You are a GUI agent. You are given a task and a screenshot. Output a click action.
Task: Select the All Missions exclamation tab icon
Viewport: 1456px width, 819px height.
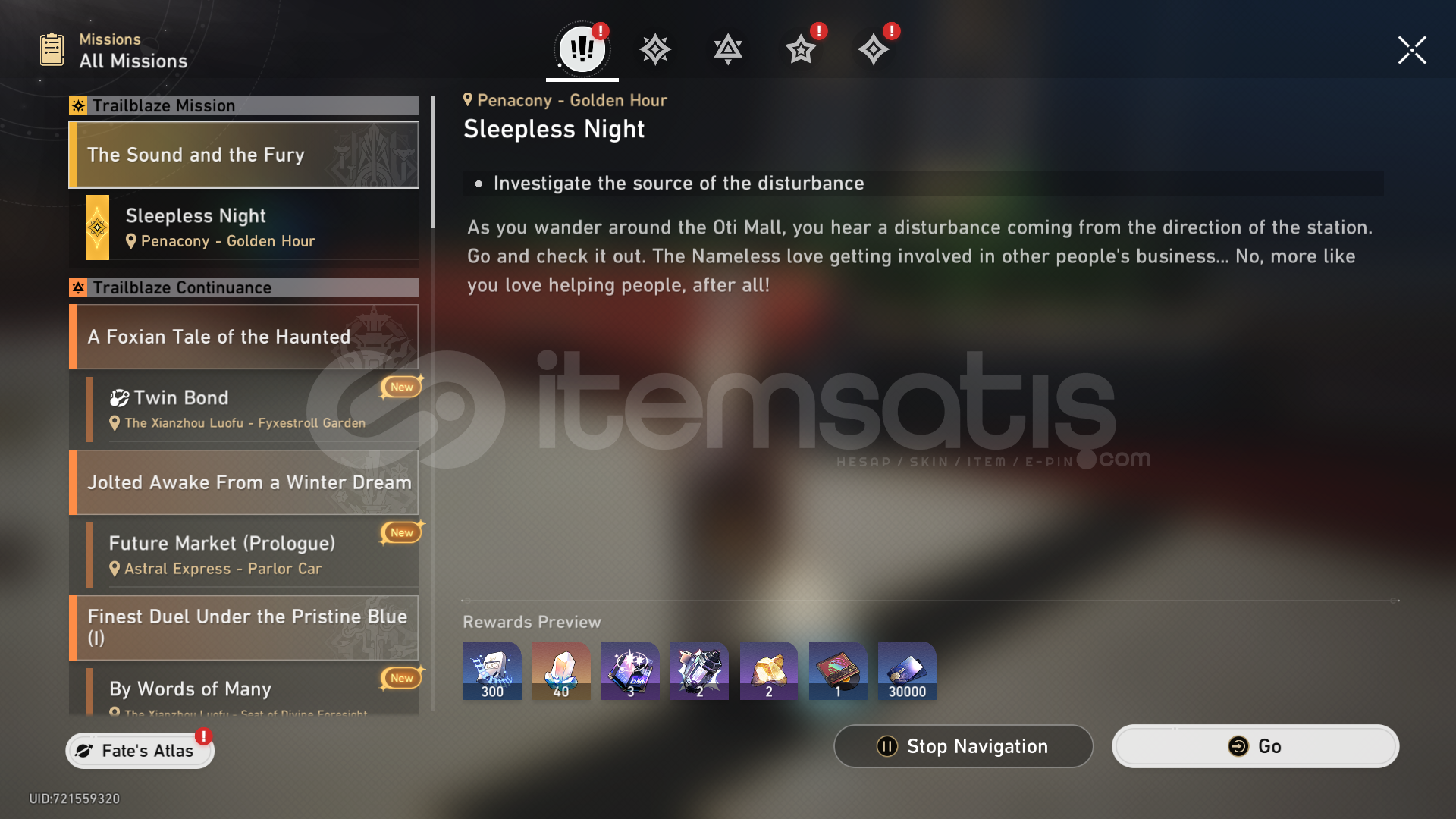pyautogui.click(x=582, y=49)
